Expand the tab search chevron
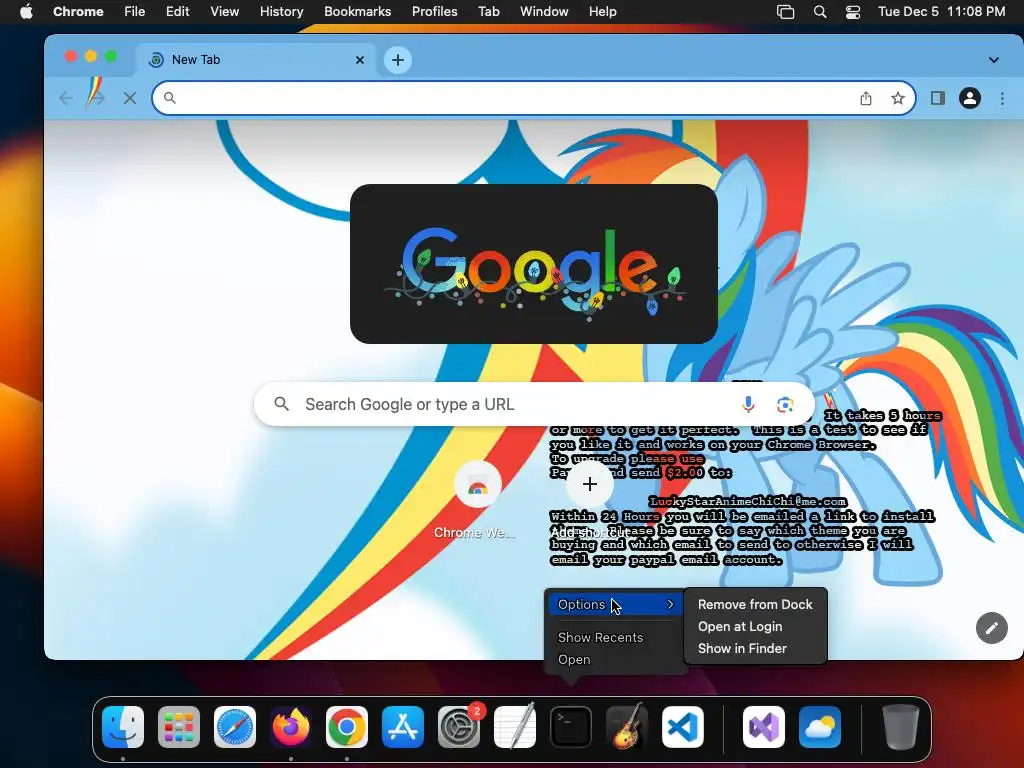 click(x=993, y=60)
